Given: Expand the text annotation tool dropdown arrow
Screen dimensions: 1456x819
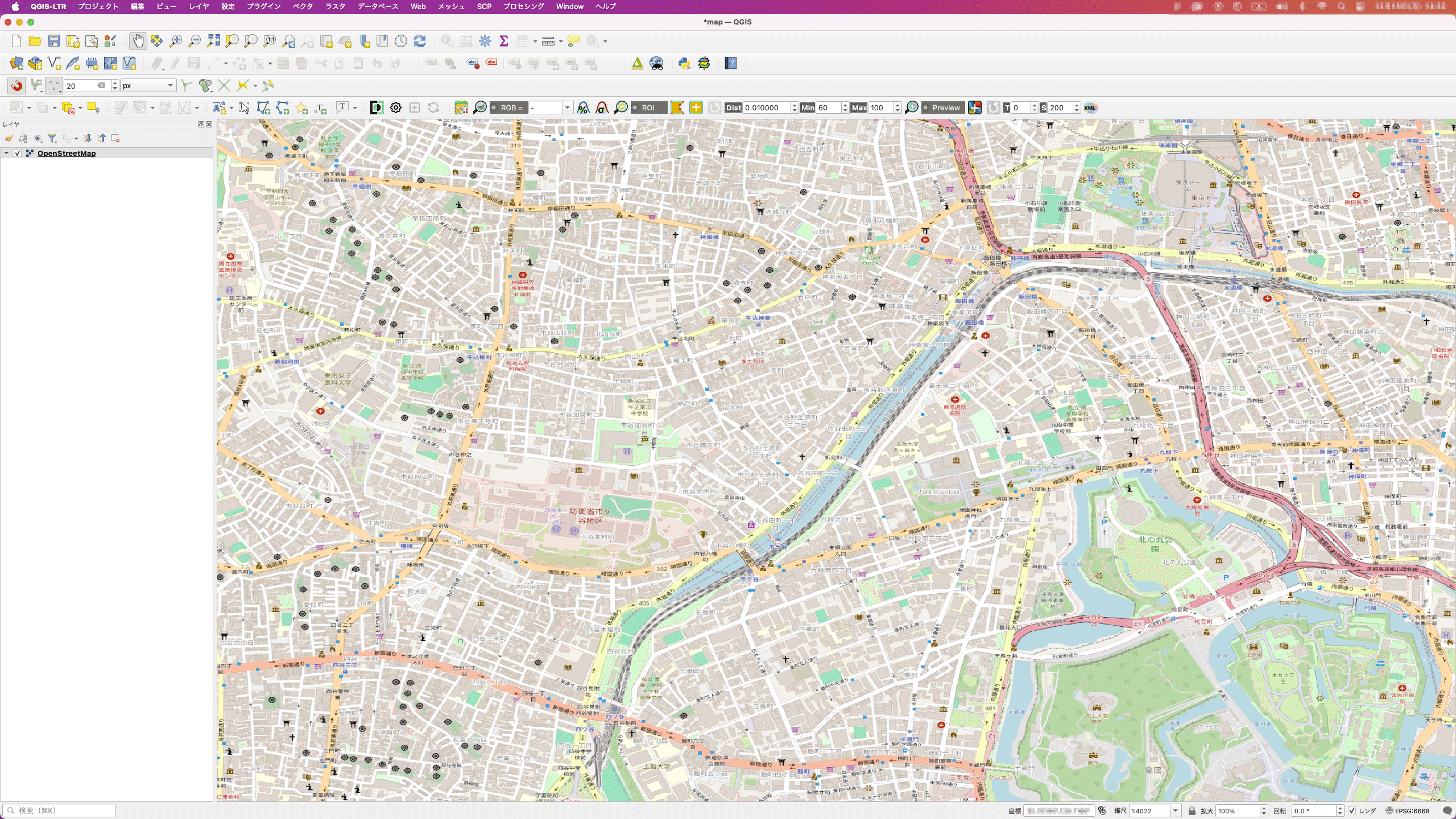Looking at the screenshot, I should click(355, 107).
